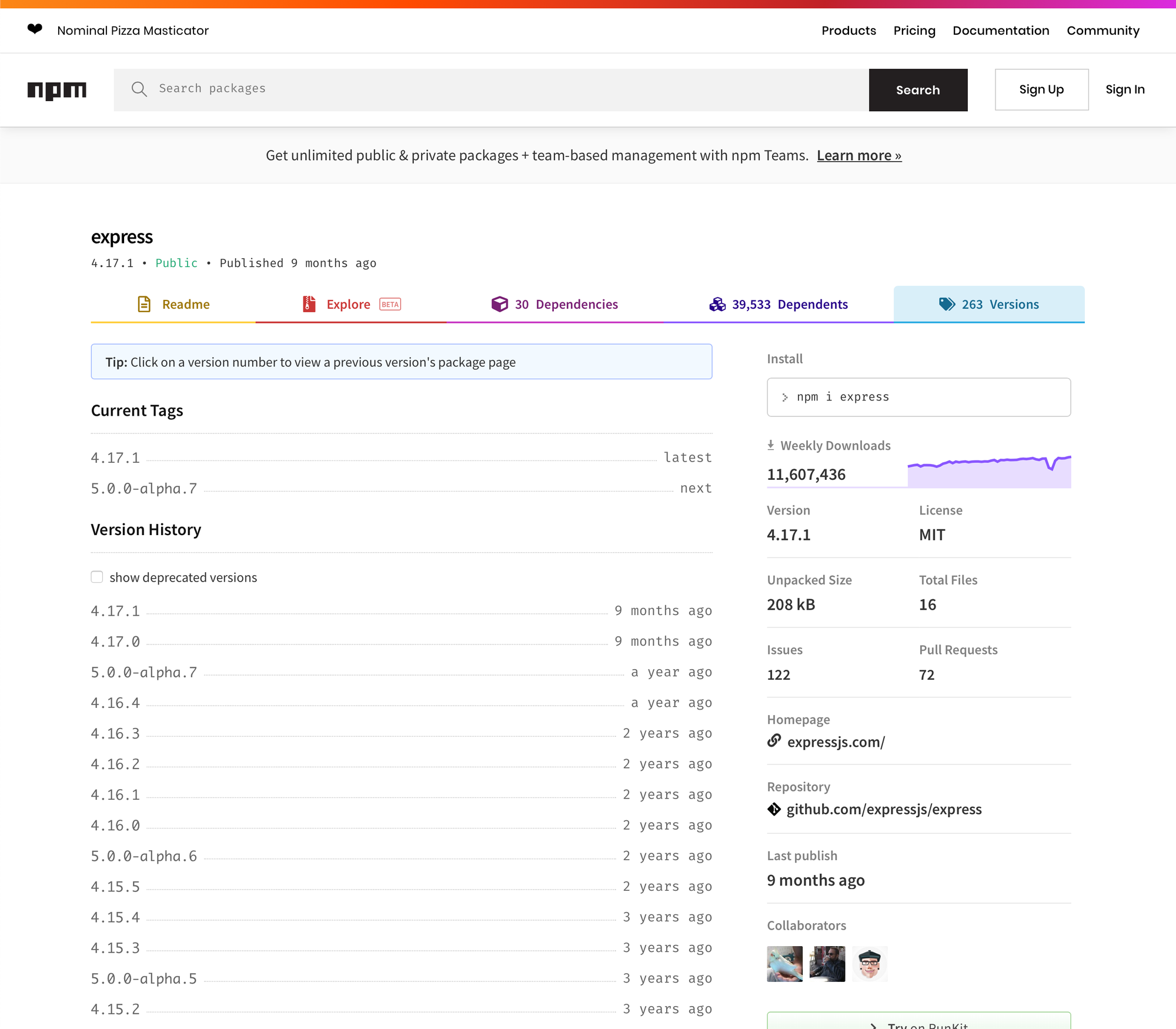Click the Versions tags icon
The image size is (1176, 1029).
(947, 304)
